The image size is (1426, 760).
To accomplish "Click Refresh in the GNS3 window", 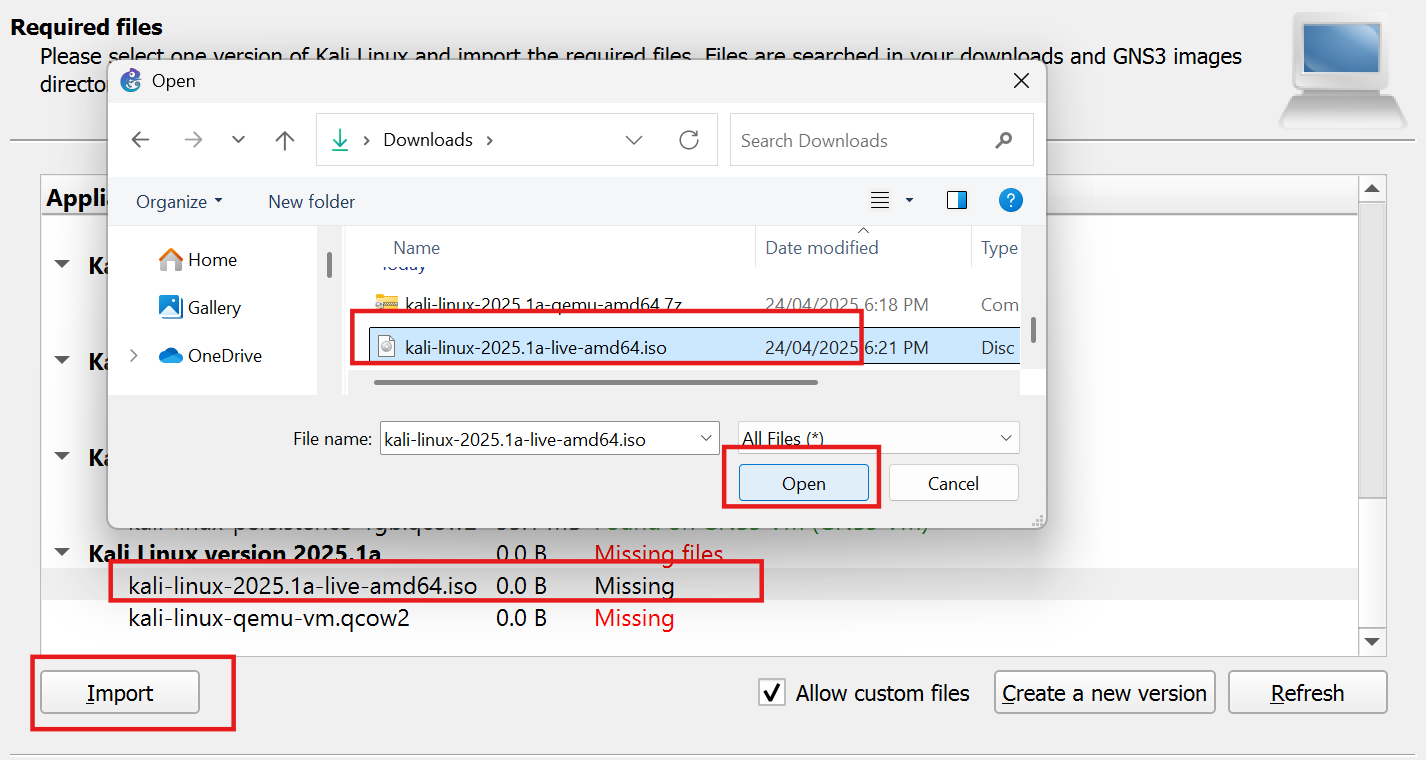I will point(1307,693).
